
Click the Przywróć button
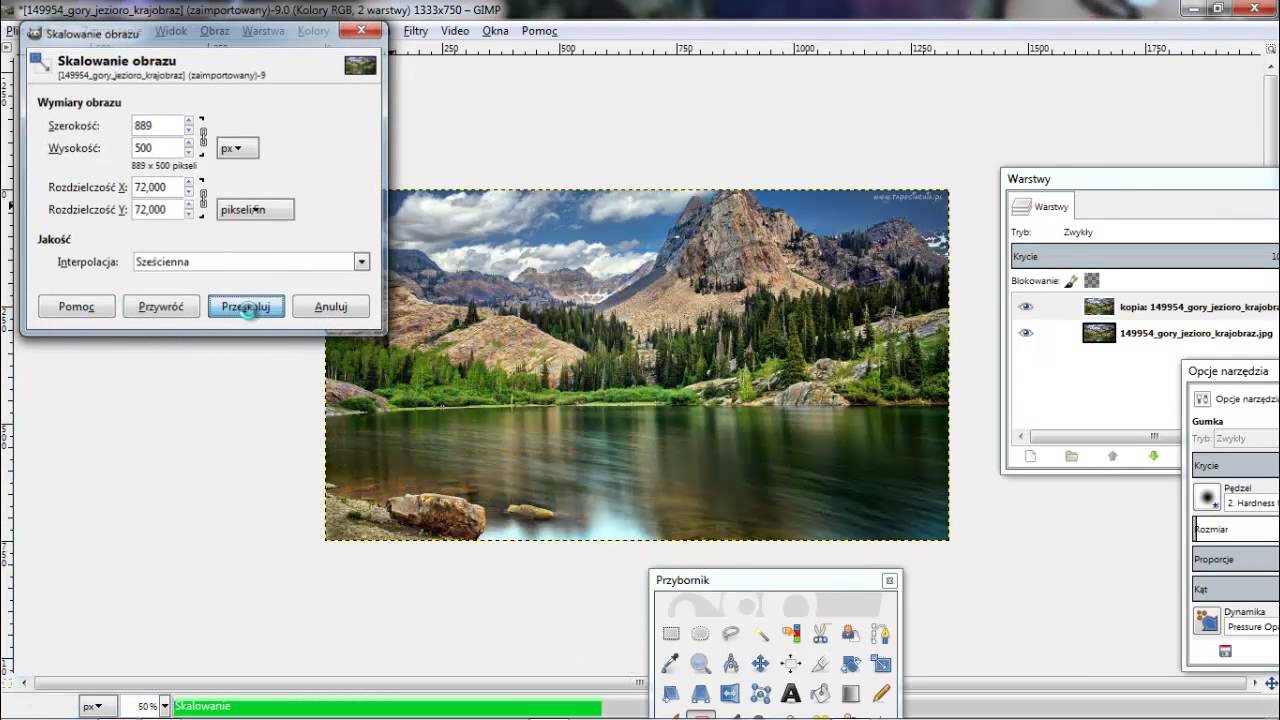161,307
